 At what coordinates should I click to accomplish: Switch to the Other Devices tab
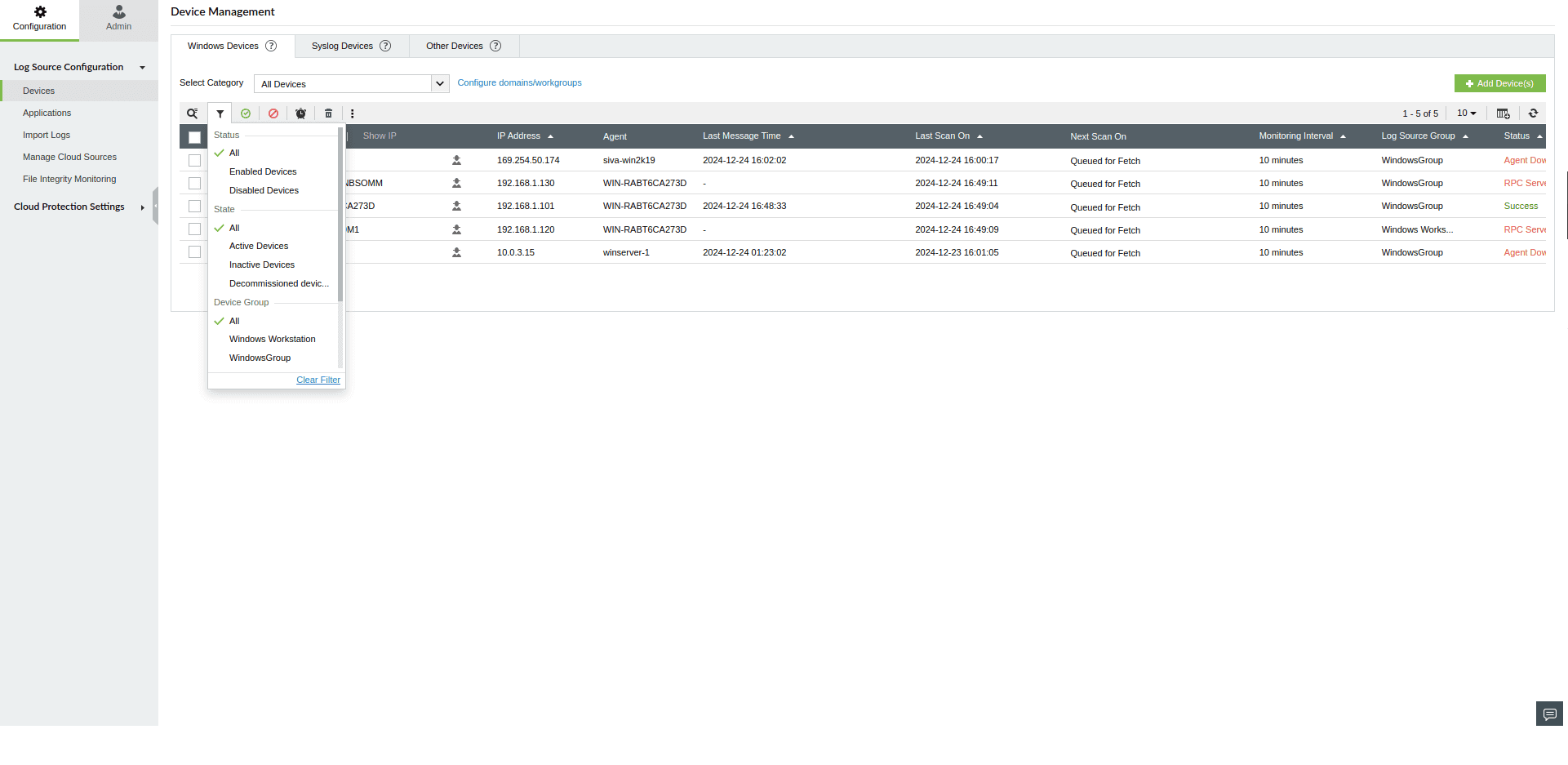tap(454, 46)
